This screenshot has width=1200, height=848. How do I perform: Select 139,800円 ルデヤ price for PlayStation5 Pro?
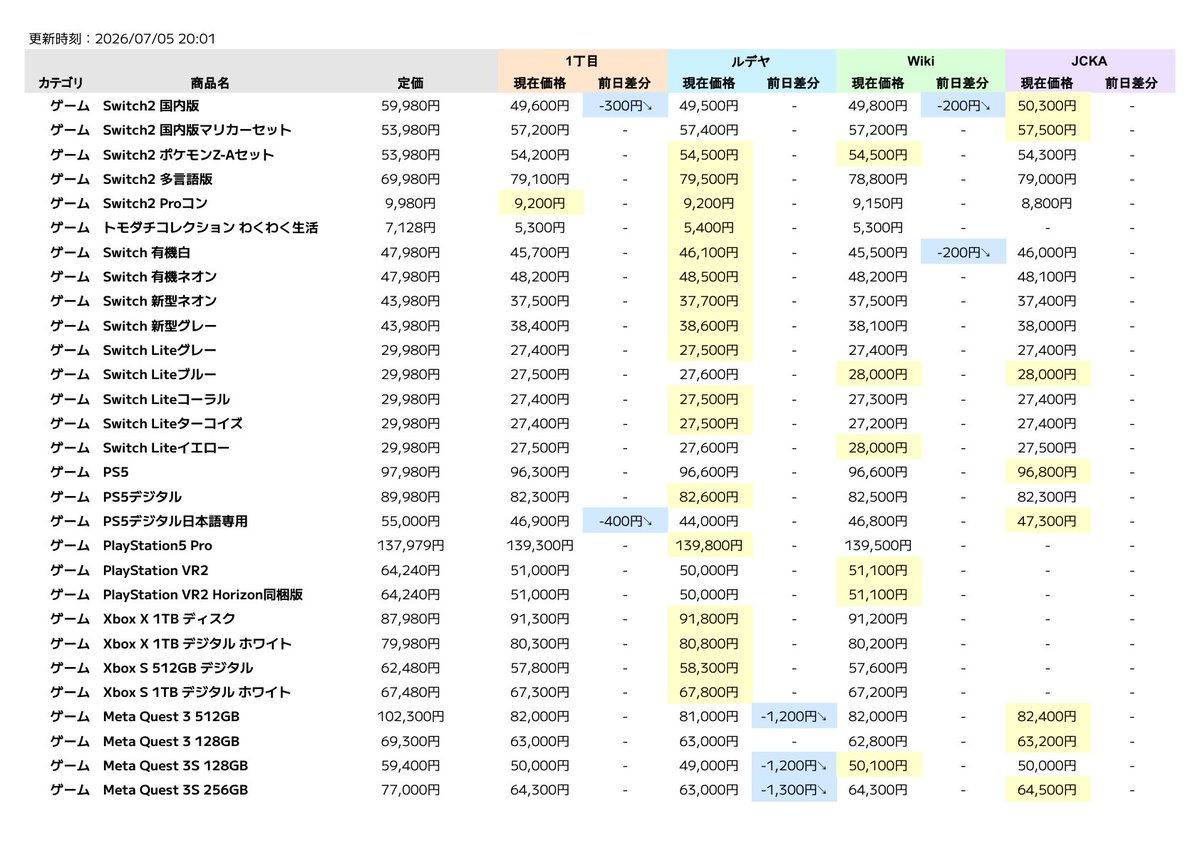click(709, 546)
